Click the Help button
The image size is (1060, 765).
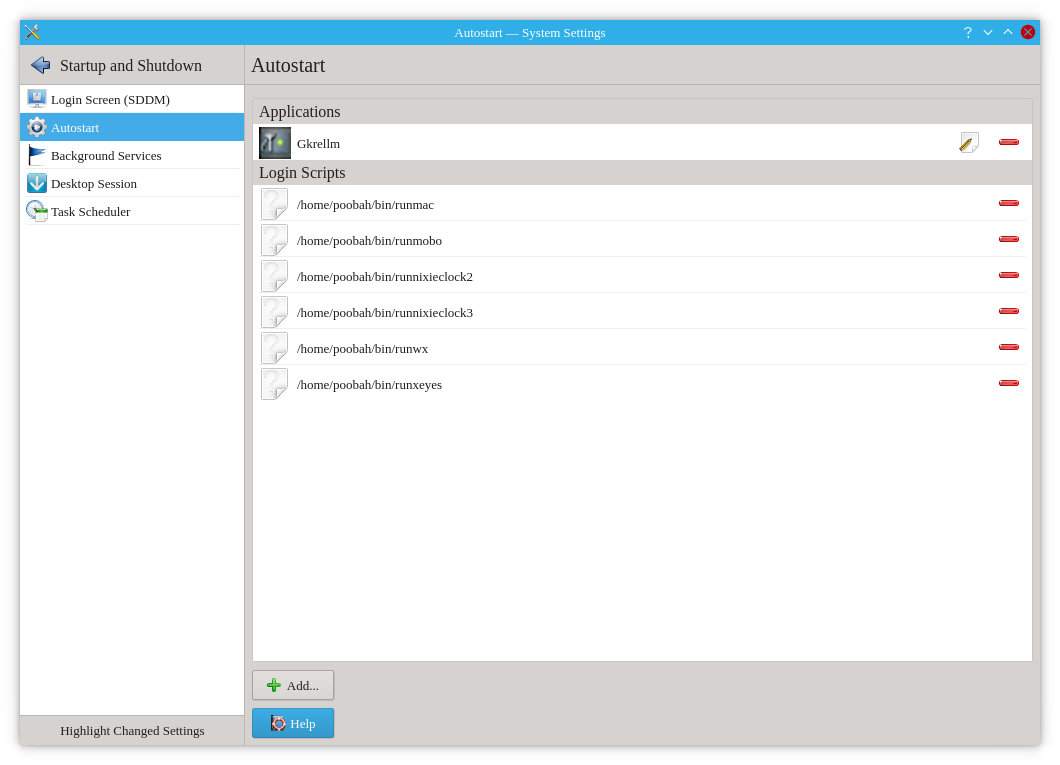293,723
